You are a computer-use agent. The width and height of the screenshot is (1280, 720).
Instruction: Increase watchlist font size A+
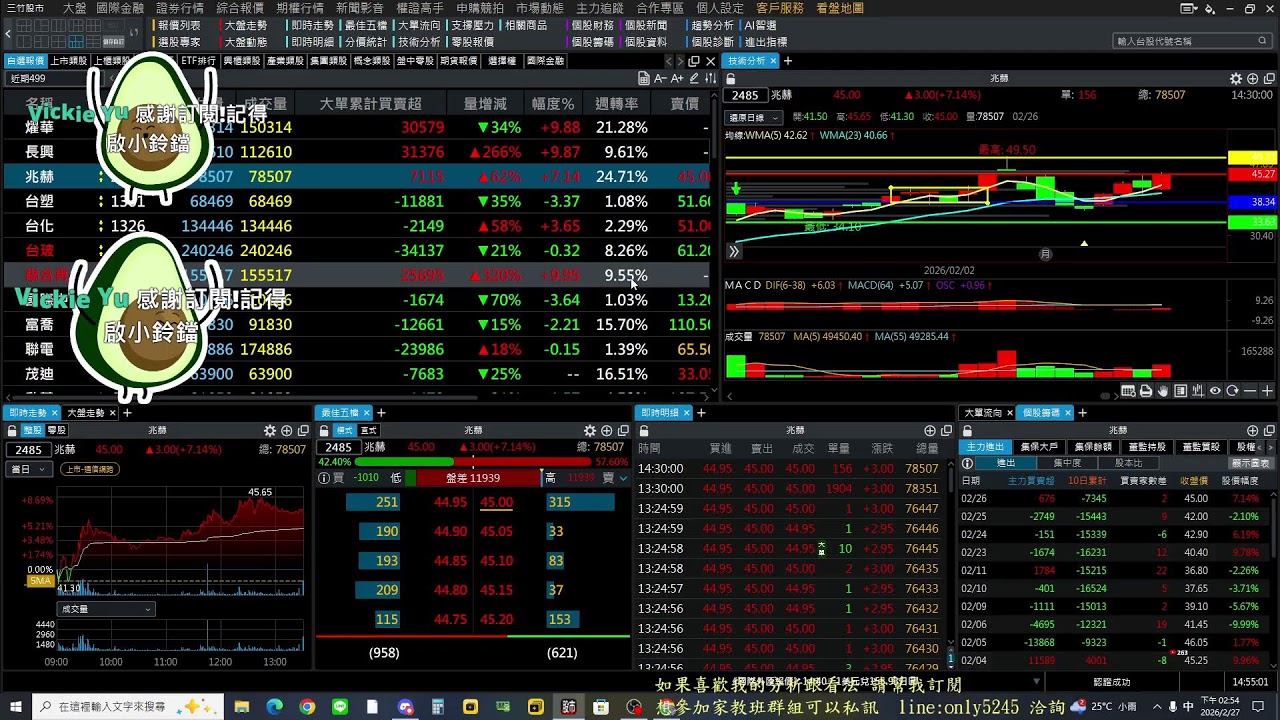[x=676, y=79]
